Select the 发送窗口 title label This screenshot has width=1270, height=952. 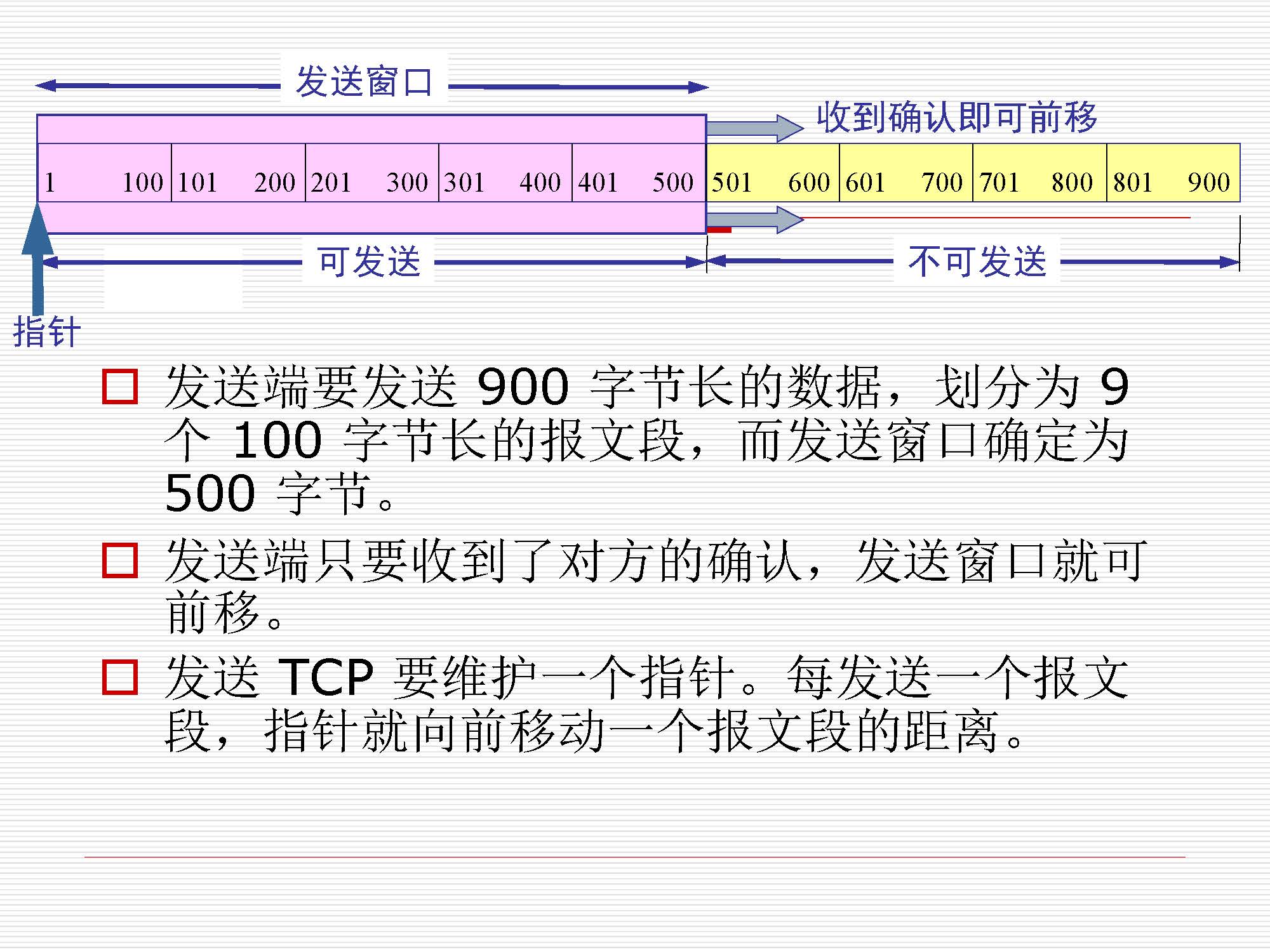pyautogui.click(x=364, y=82)
